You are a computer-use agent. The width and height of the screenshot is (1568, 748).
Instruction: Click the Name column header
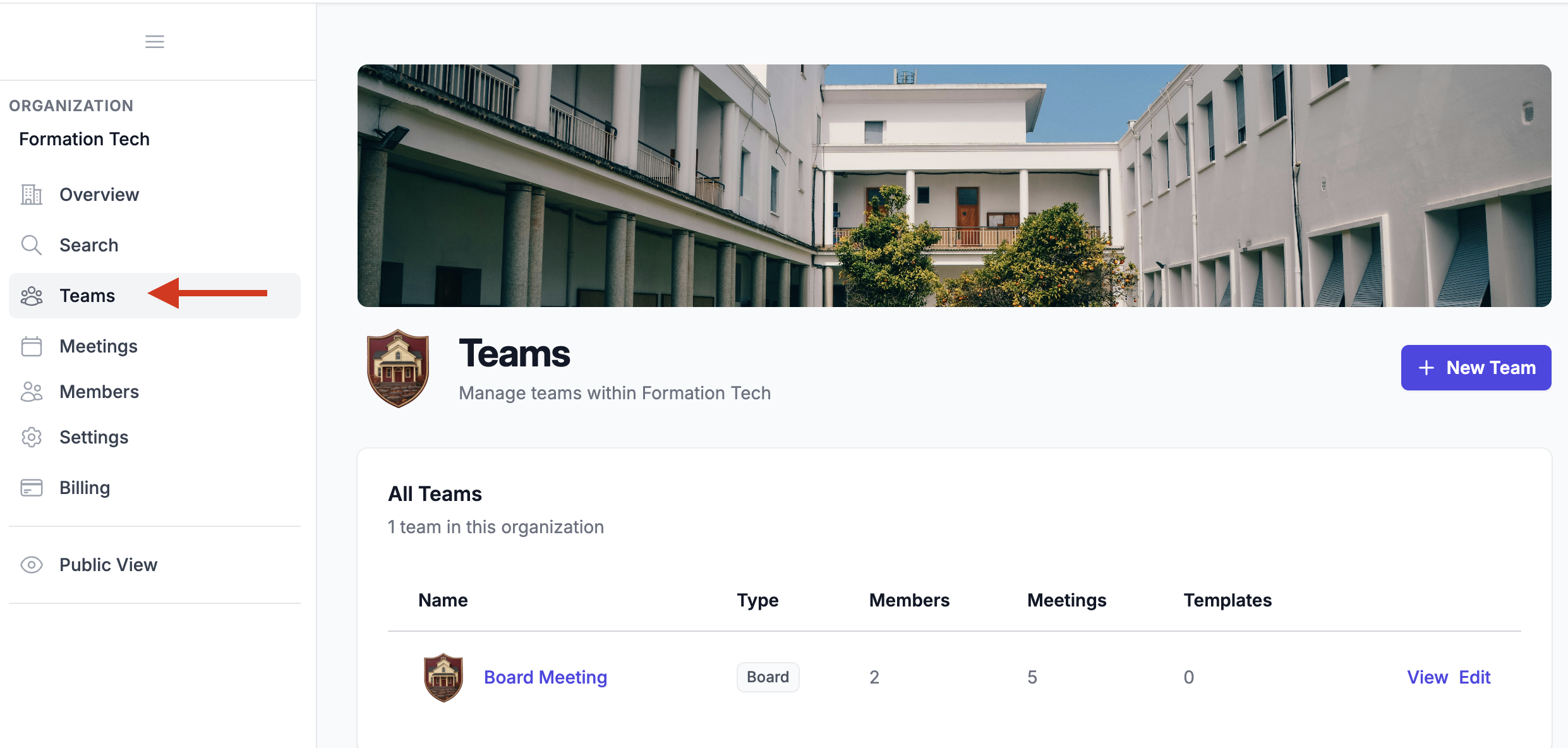(443, 600)
